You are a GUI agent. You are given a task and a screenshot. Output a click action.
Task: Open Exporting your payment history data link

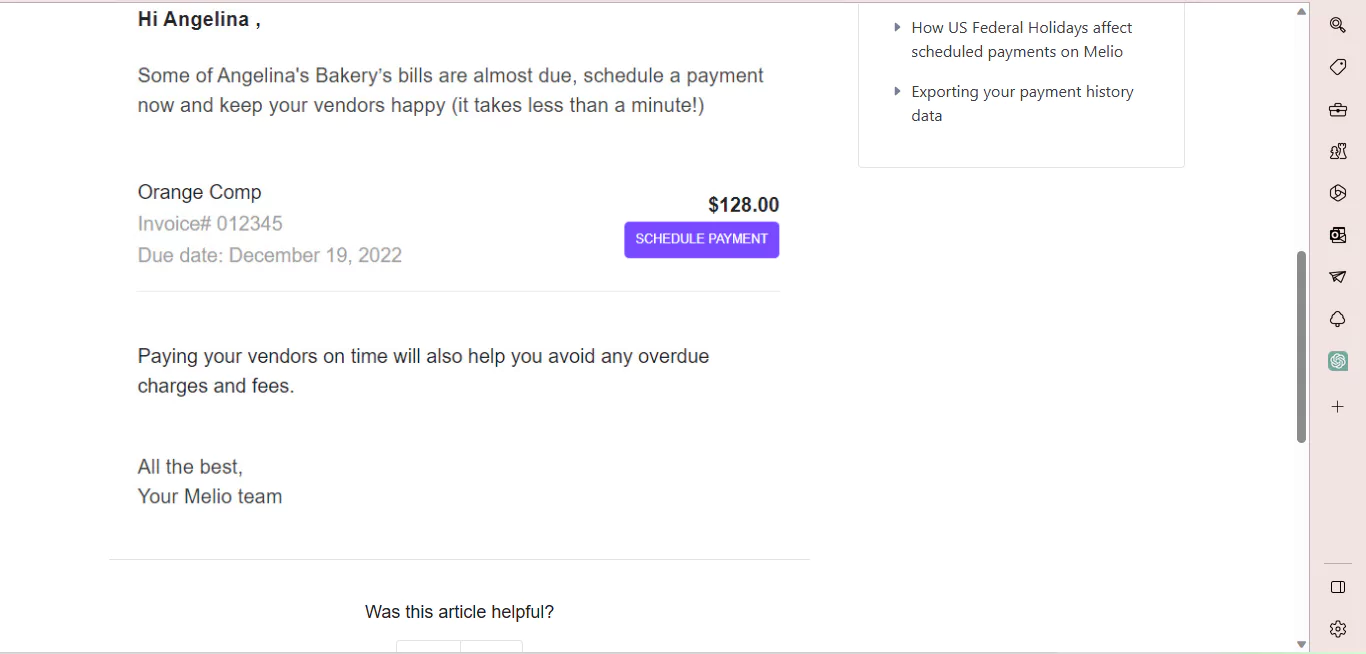click(x=1022, y=104)
